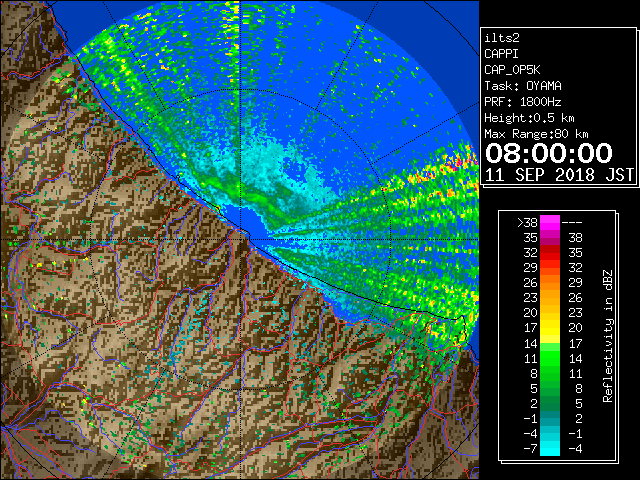Click the "-4" right-column value at the legend's bottom
640x480 pixels.
(x=575, y=448)
